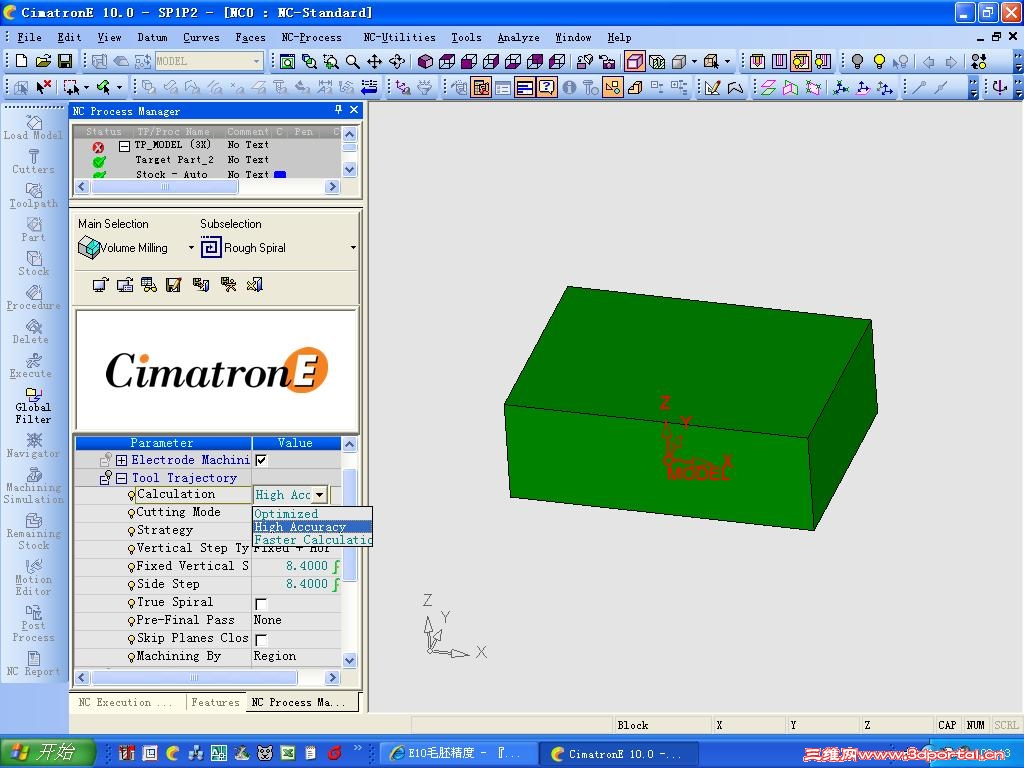
Task: Open the File menu
Action: coord(29,37)
